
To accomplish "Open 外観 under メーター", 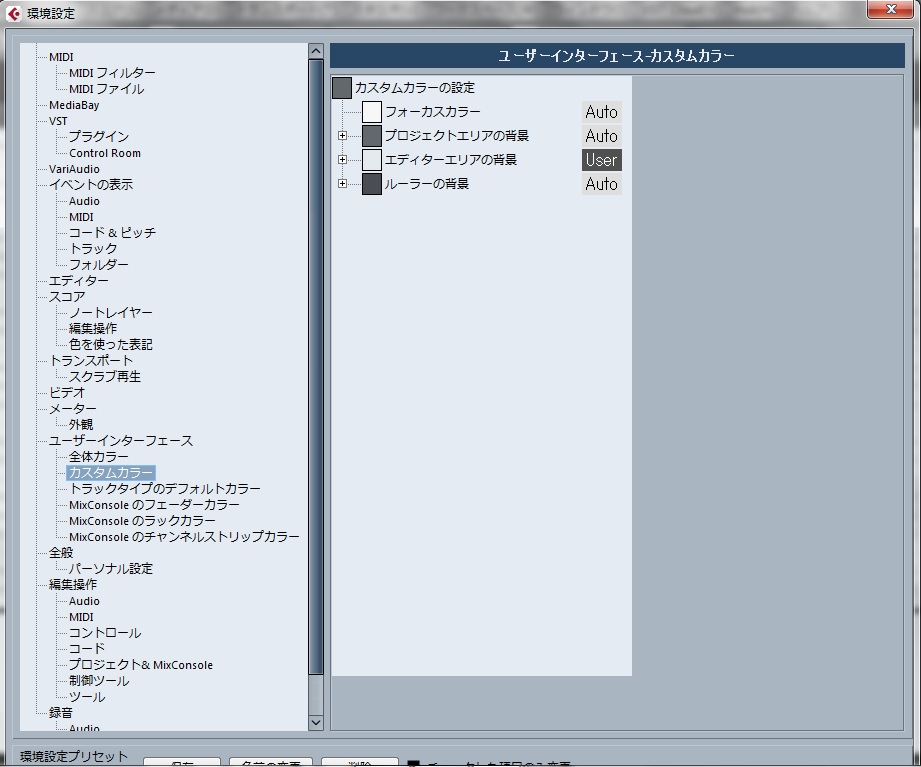I will [80, 425].
